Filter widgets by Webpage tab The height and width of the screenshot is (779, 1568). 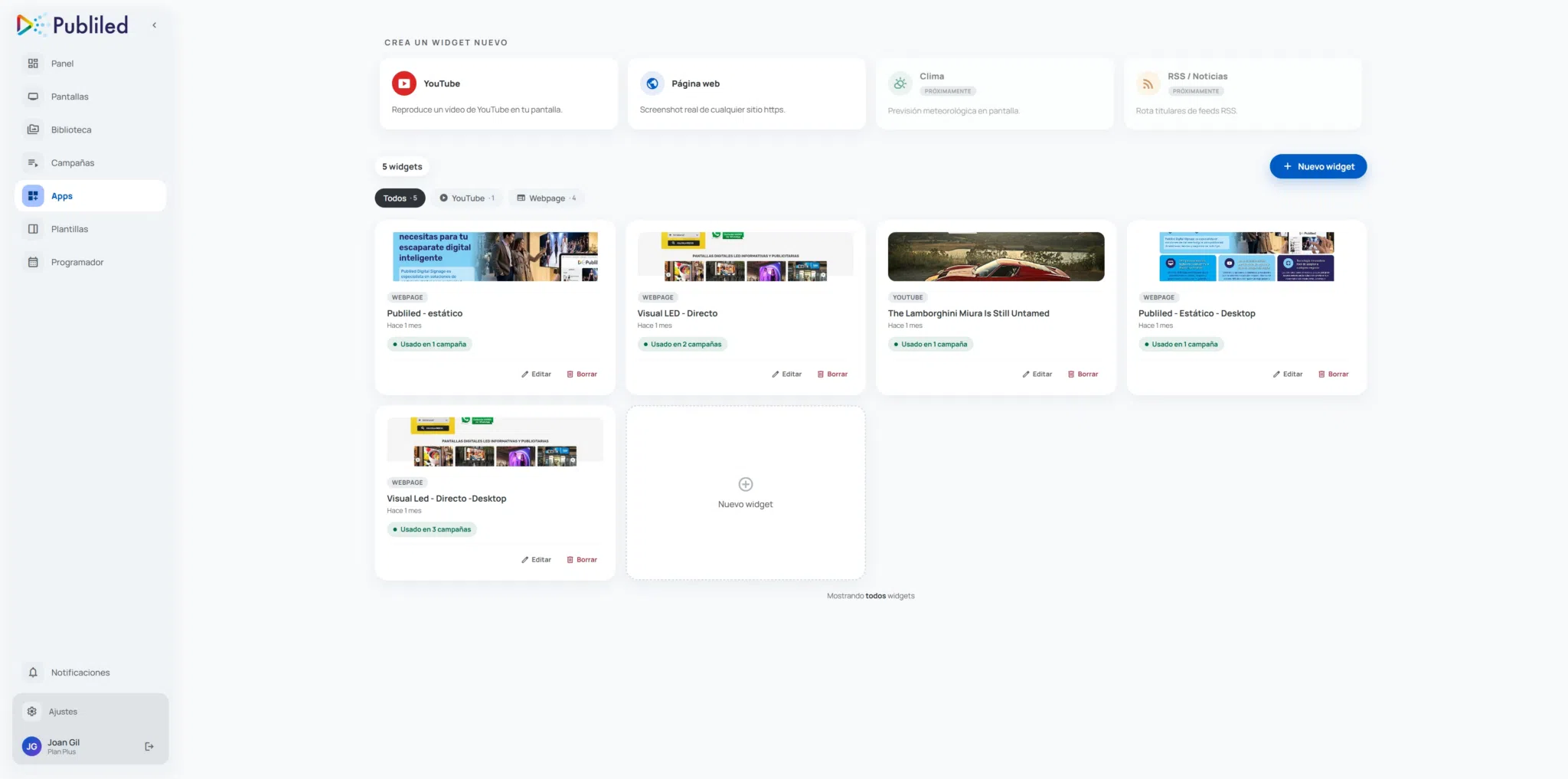tap(547, 198)
